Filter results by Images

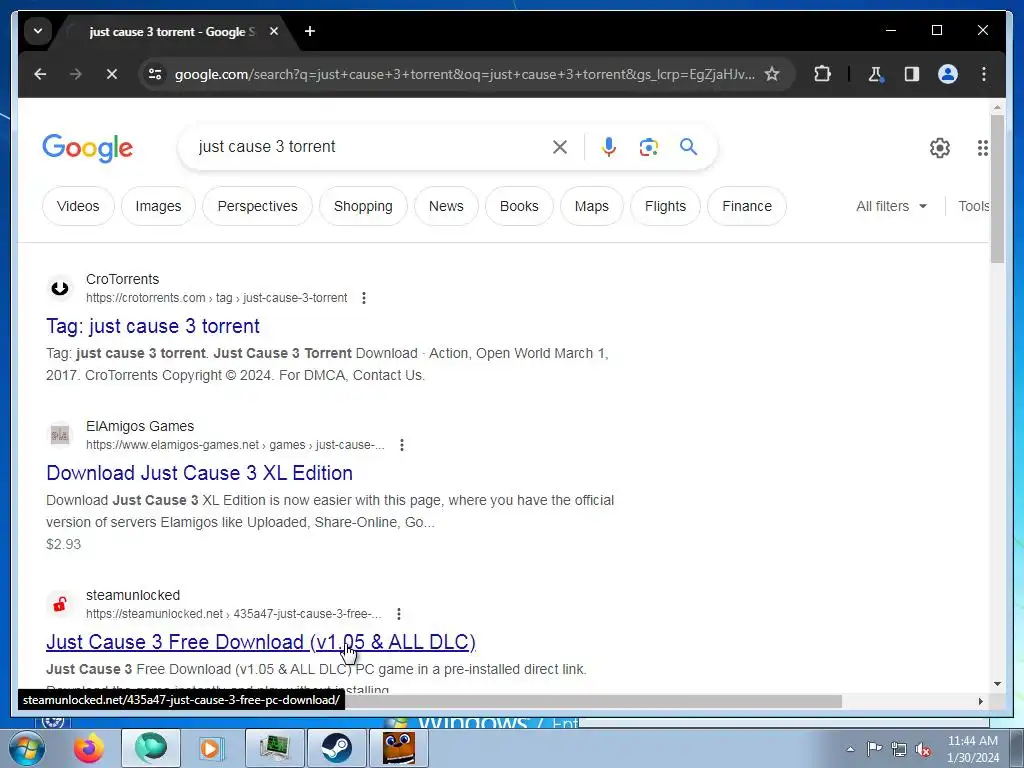[x=159, y=206]
